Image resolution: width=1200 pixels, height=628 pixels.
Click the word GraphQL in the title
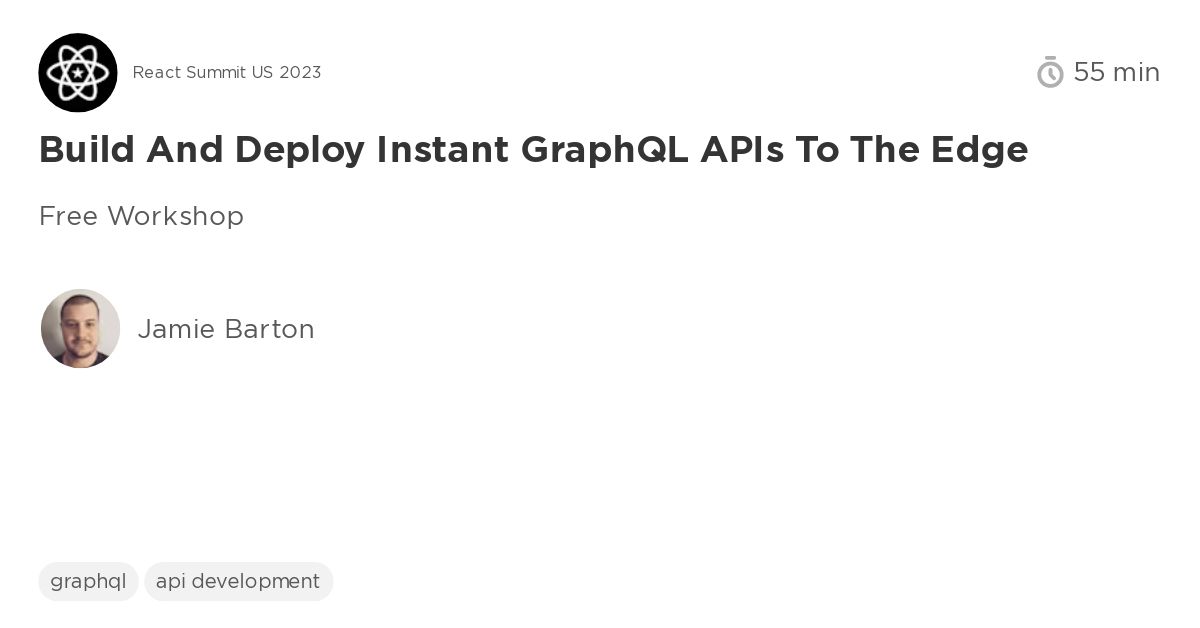(x=604, y=150)
